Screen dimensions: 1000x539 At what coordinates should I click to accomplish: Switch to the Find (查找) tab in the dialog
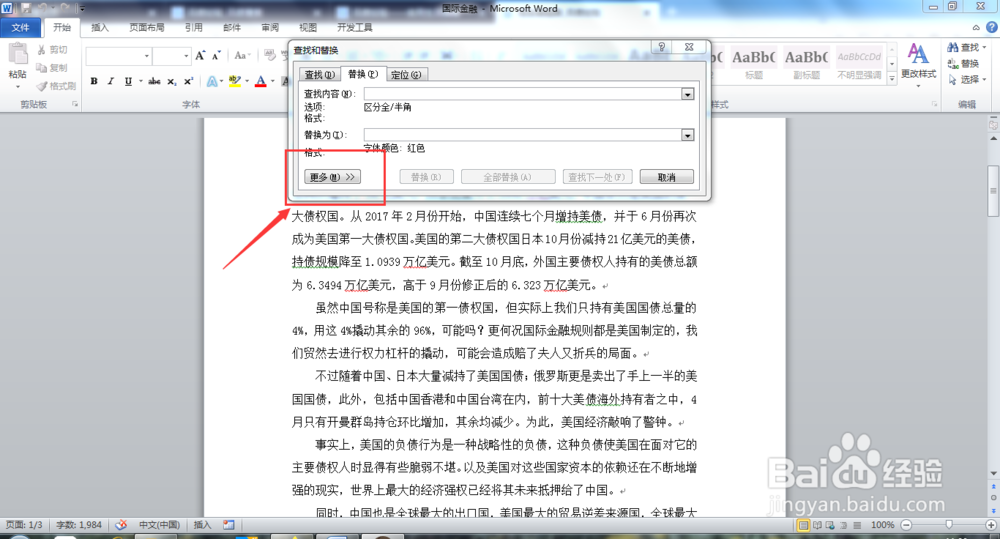(x=320, y=75)
